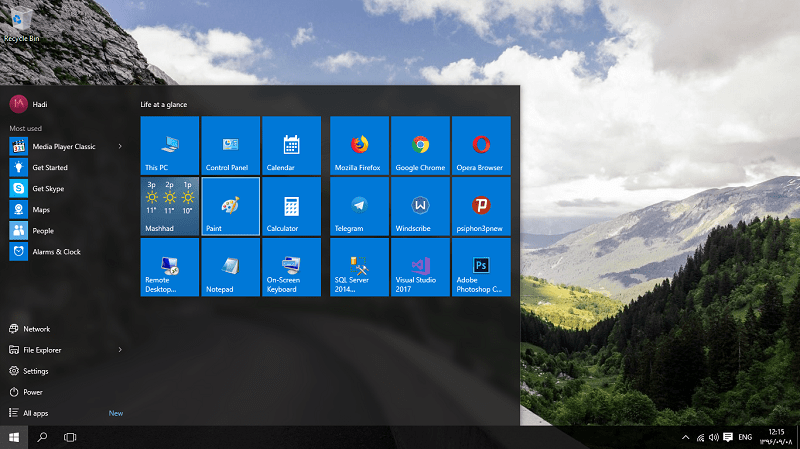Launch the Telegram tile
This screenshot has width=800, height=449.
(360, 206)
